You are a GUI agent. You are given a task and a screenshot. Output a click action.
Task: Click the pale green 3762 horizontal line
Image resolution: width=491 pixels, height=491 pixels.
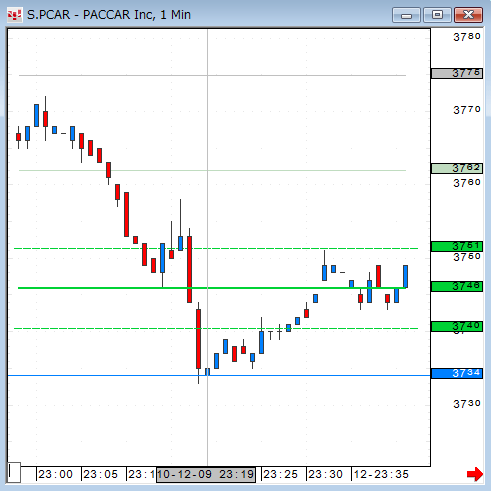212,170
